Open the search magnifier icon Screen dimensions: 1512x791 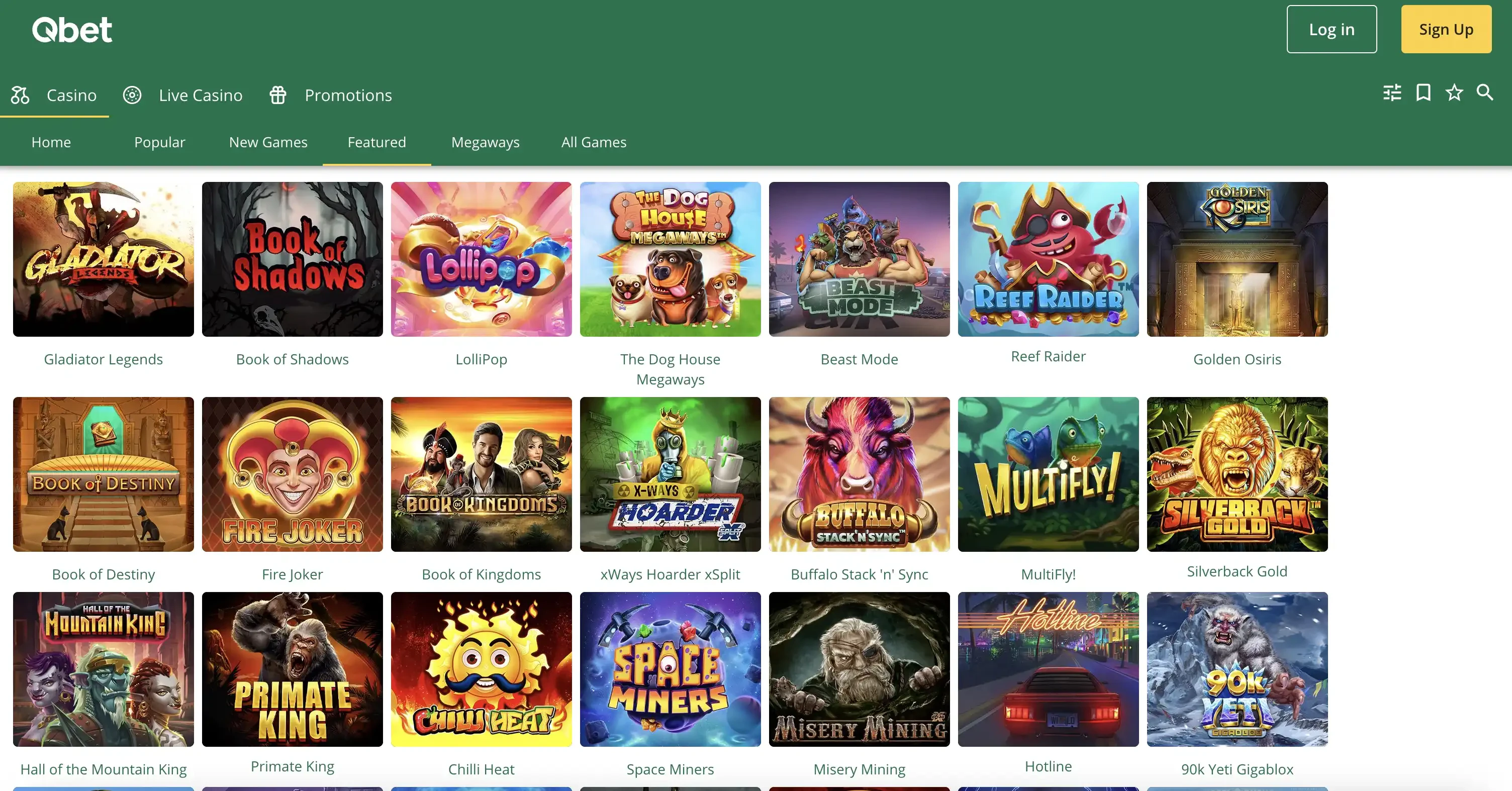point(1485,92)
